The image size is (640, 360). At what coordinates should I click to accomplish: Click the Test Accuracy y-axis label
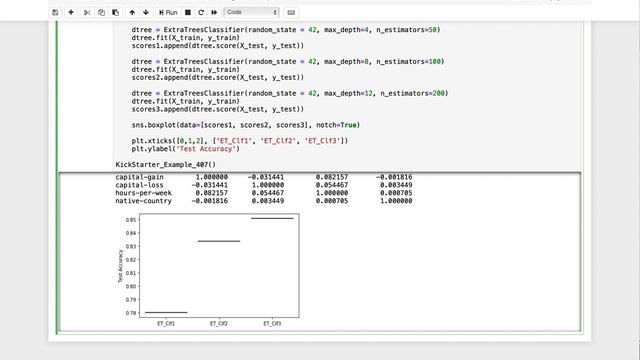point(120,266)
